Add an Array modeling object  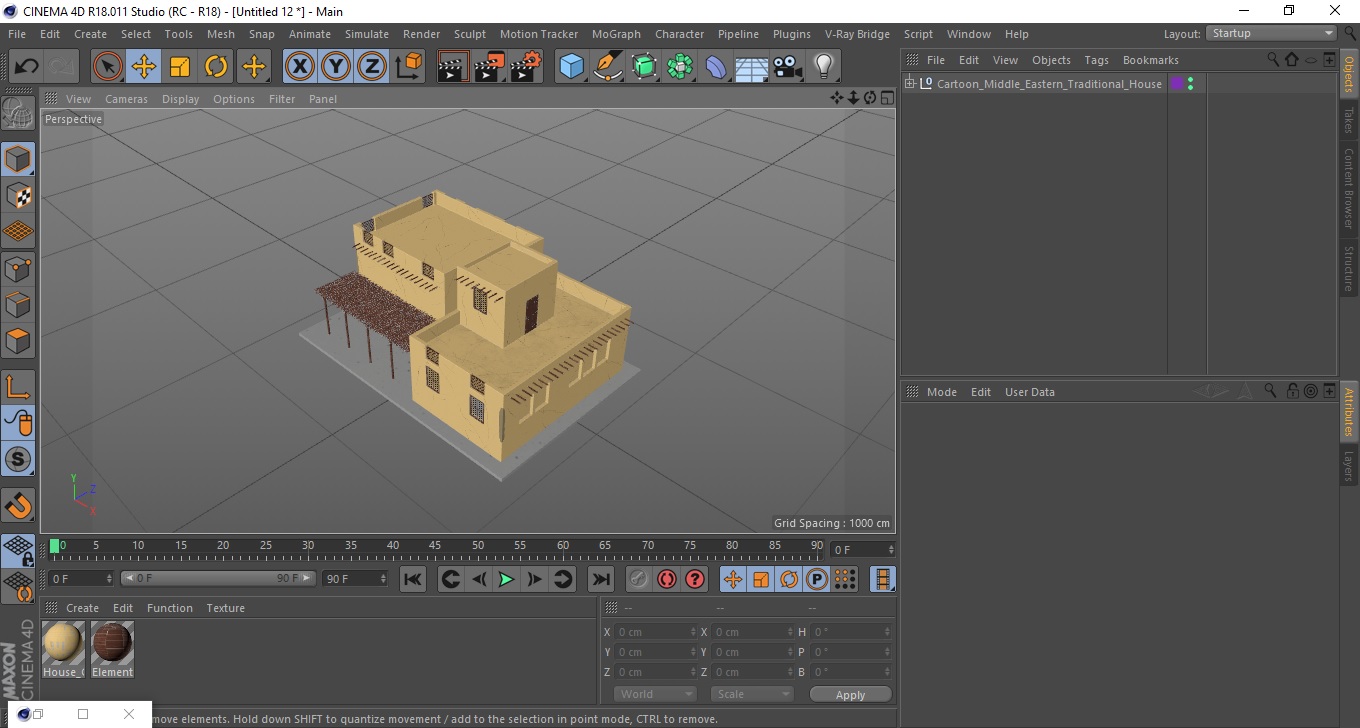pyautogui.click(x=680, y=67)
